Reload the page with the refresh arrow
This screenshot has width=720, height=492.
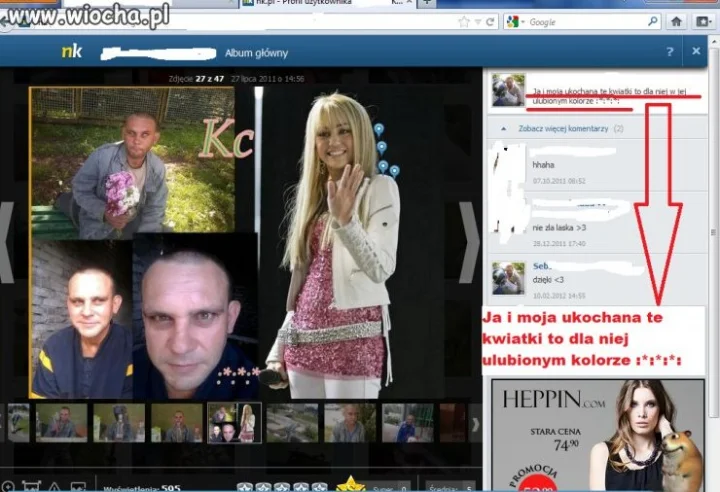coord(490,22)
